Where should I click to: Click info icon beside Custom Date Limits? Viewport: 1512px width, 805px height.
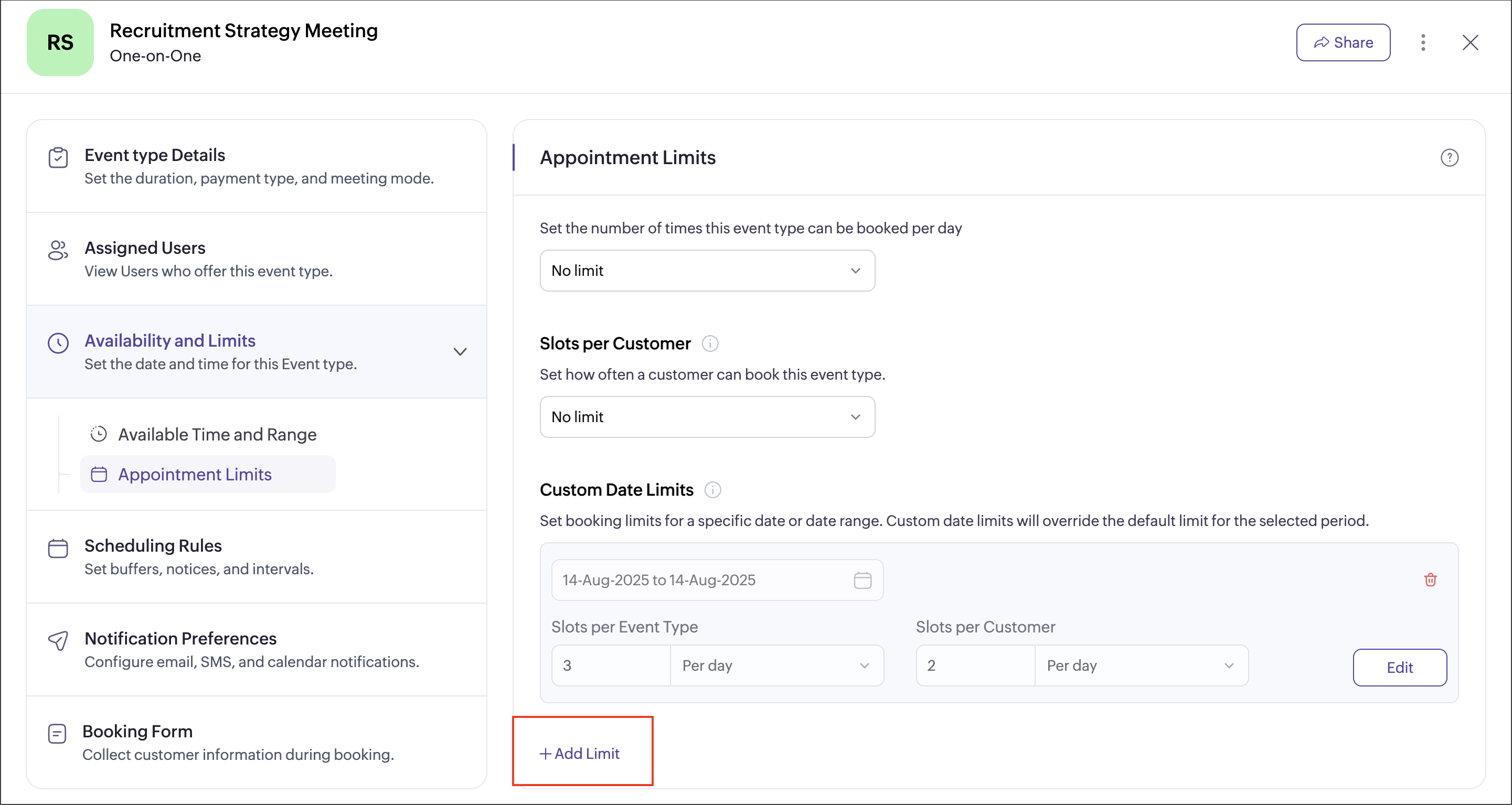(712, 489)
